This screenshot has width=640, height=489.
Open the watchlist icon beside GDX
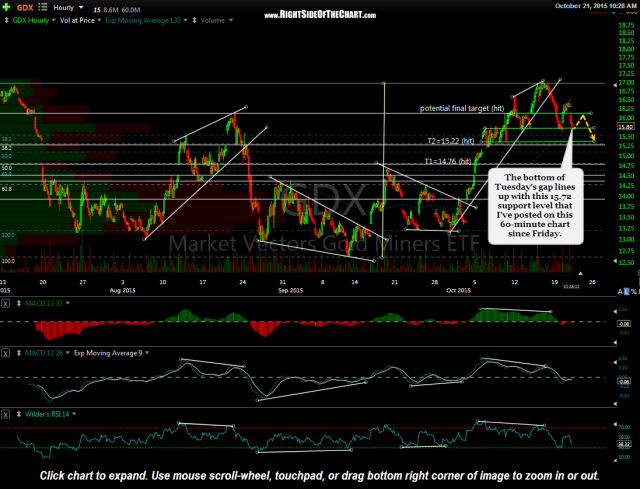[42, 7]
